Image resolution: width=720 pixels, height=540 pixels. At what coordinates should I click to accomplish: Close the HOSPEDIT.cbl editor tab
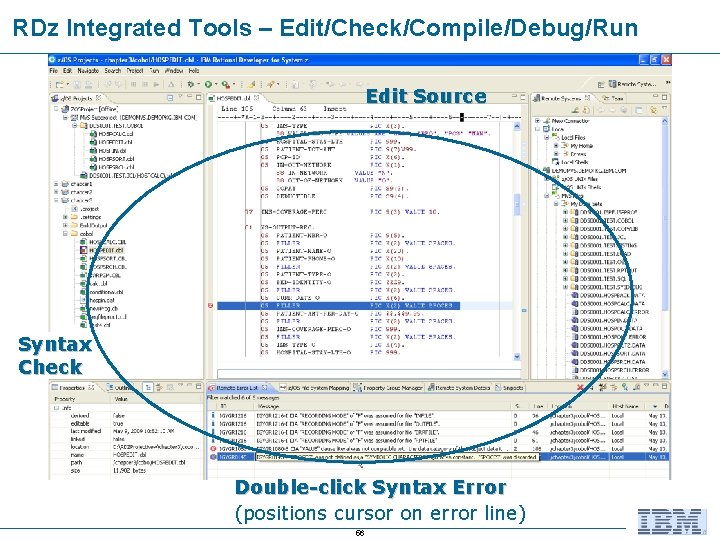257,98
